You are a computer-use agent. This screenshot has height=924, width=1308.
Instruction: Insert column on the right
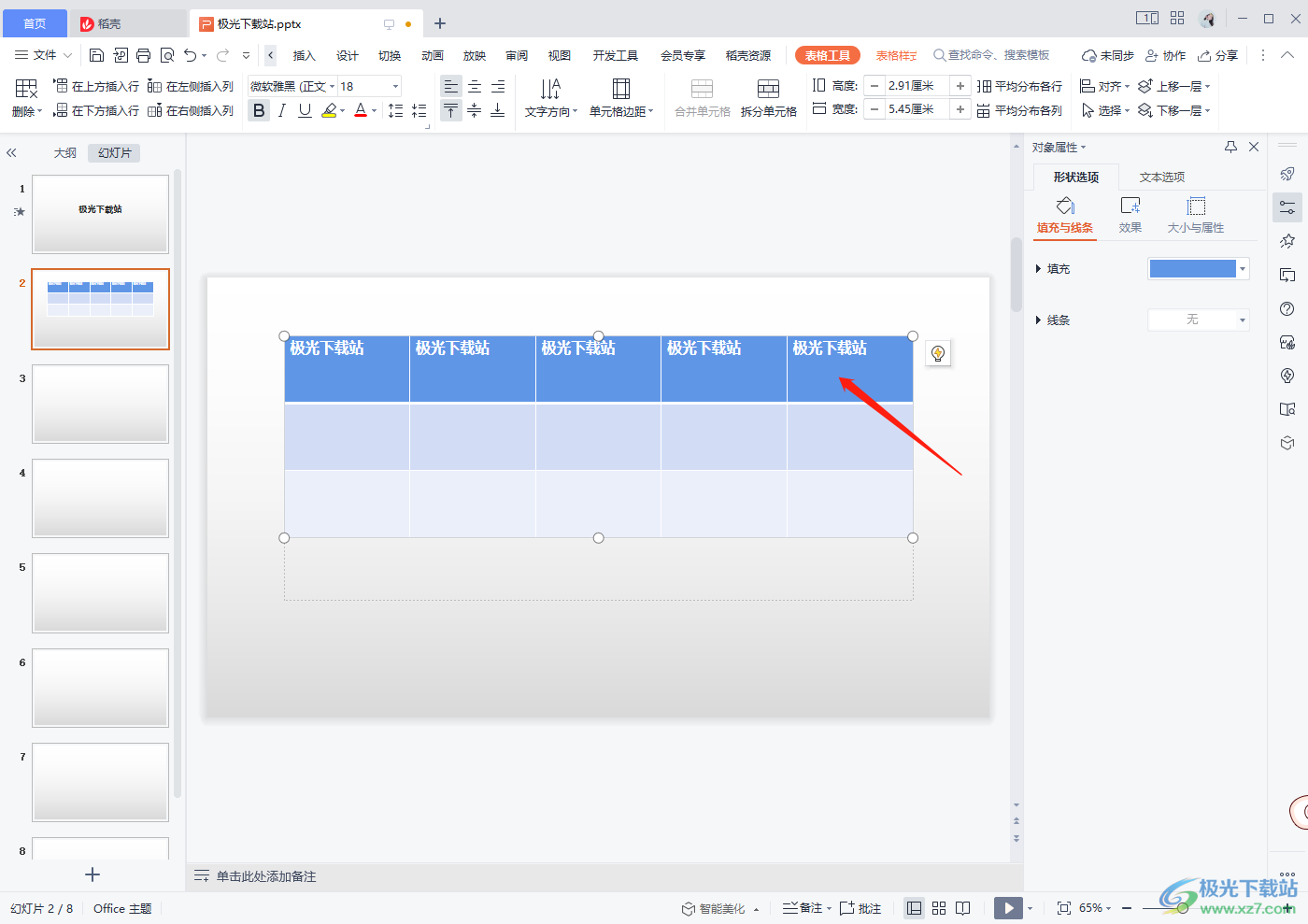[191, 110]
